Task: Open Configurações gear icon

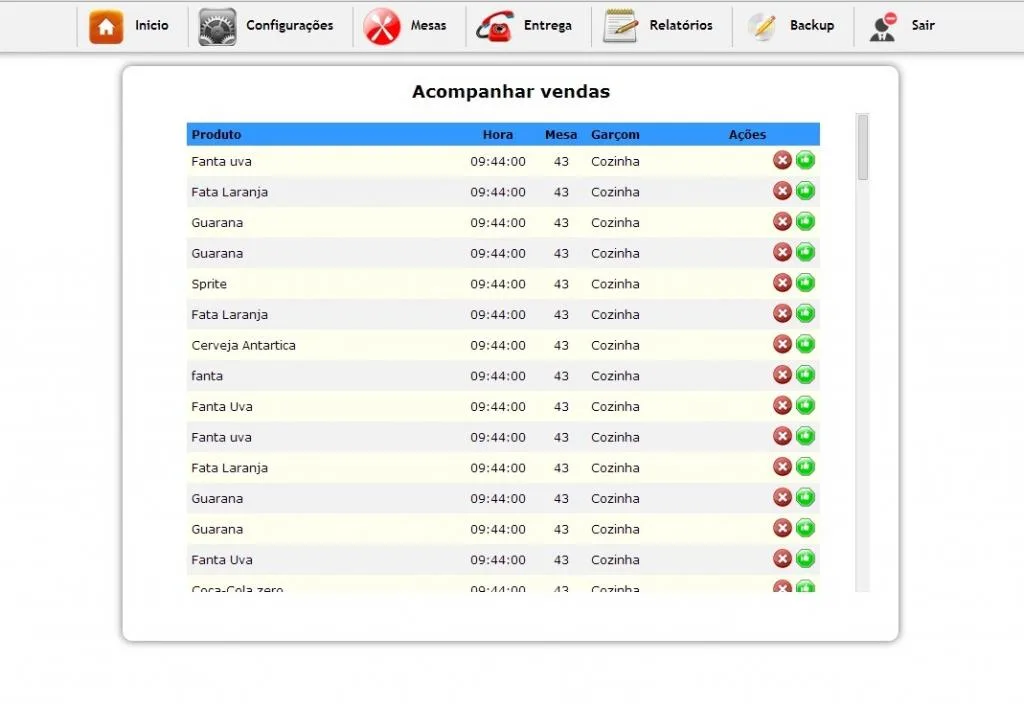Action: point(217,26)
